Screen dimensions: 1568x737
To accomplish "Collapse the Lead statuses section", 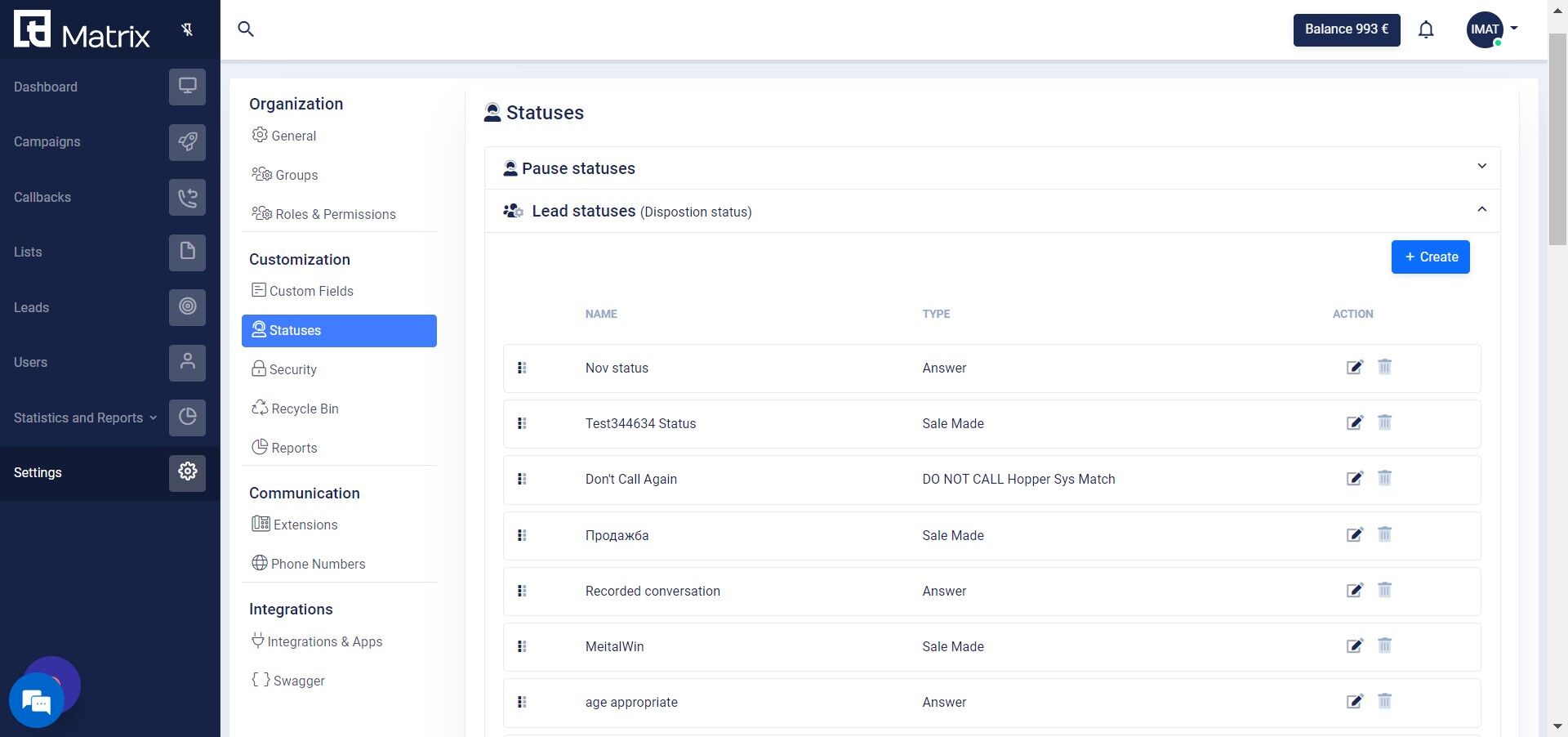I will pos(1481,210).
